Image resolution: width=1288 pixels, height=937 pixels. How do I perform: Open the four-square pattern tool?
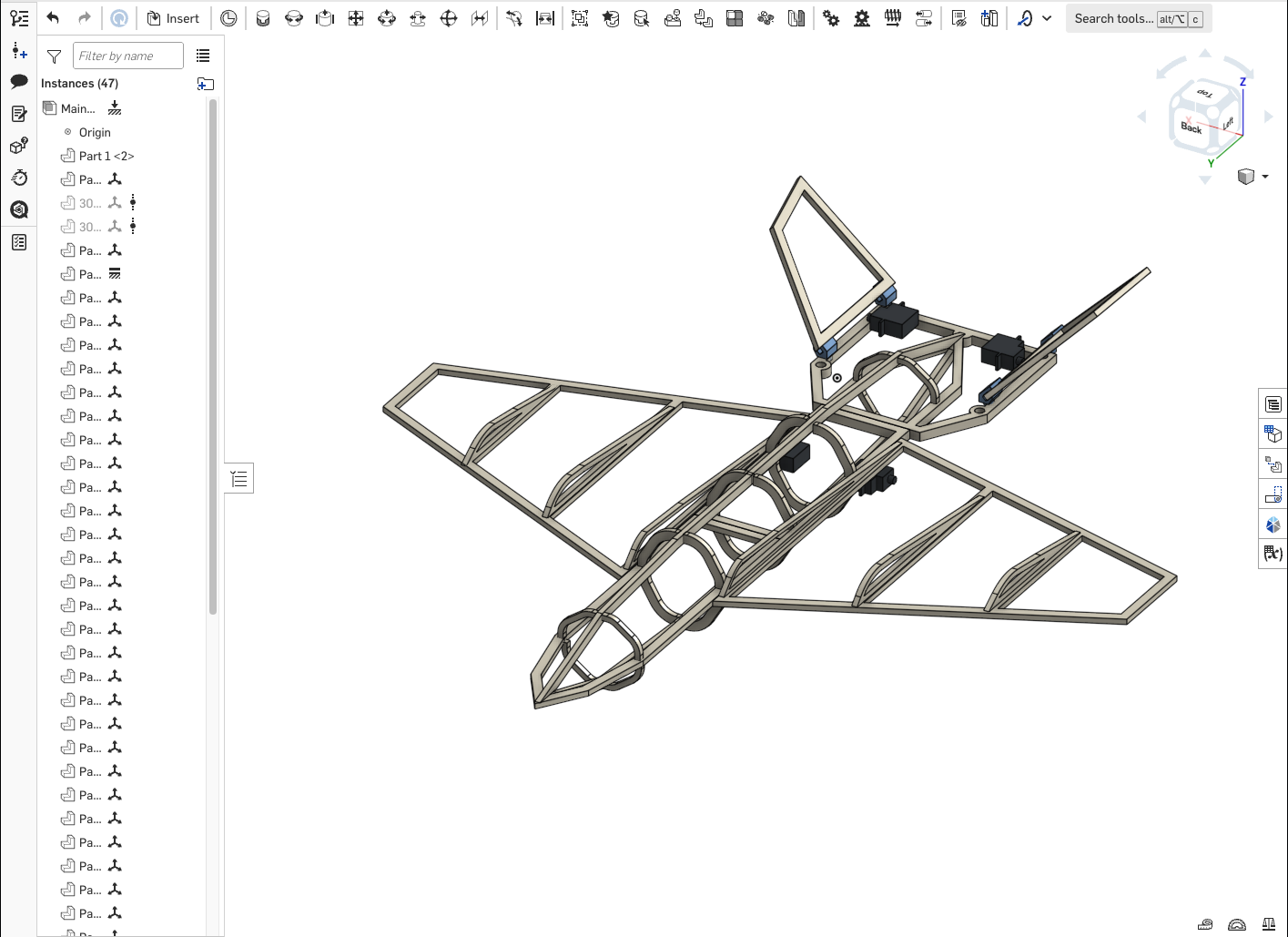point(735,18)
